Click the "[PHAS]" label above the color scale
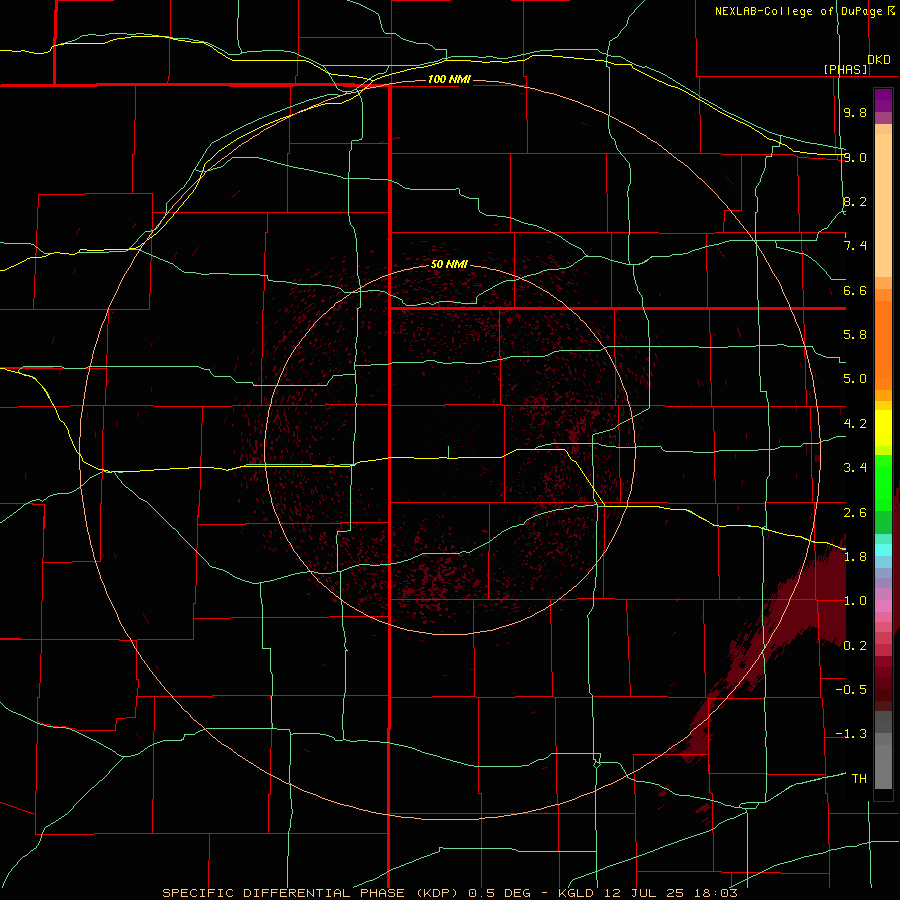Screen dimensions: 900x900 click(845, 69)
